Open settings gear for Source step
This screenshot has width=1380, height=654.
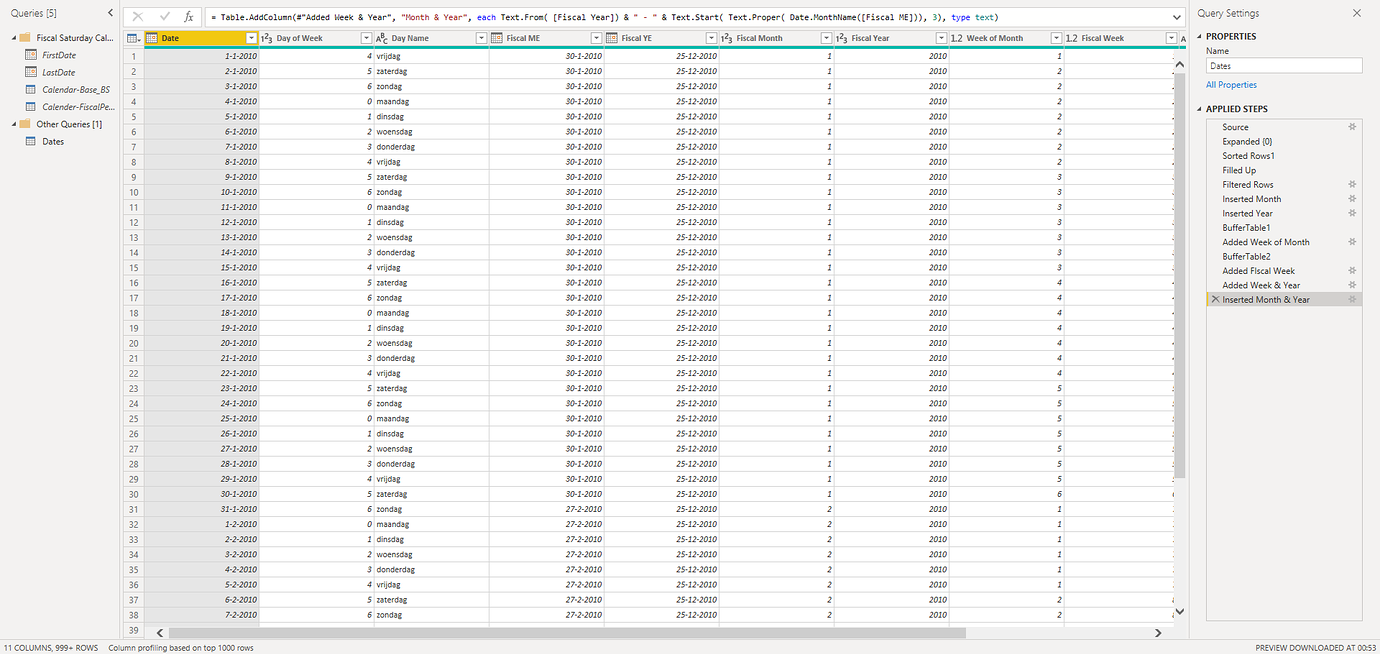[1352, 127]
